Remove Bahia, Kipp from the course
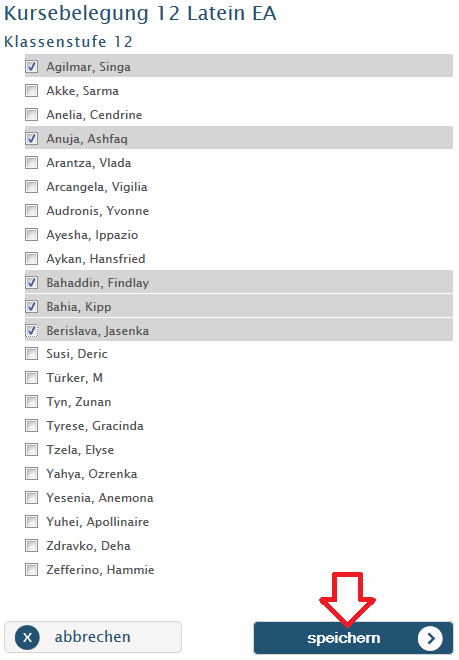The height and width of the screenshot is (660, 459). click(x=32, y=306)
